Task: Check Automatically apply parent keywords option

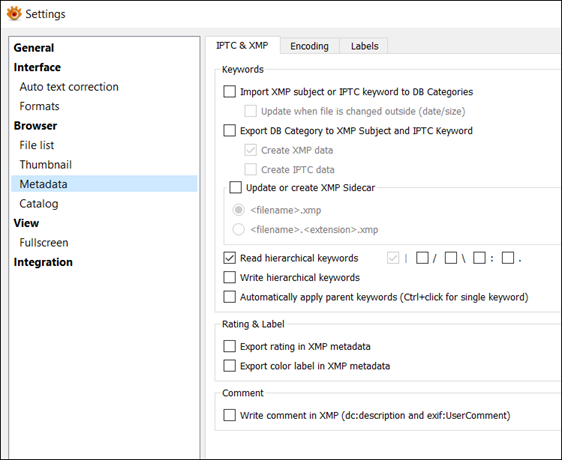Action: click(229, 297)
